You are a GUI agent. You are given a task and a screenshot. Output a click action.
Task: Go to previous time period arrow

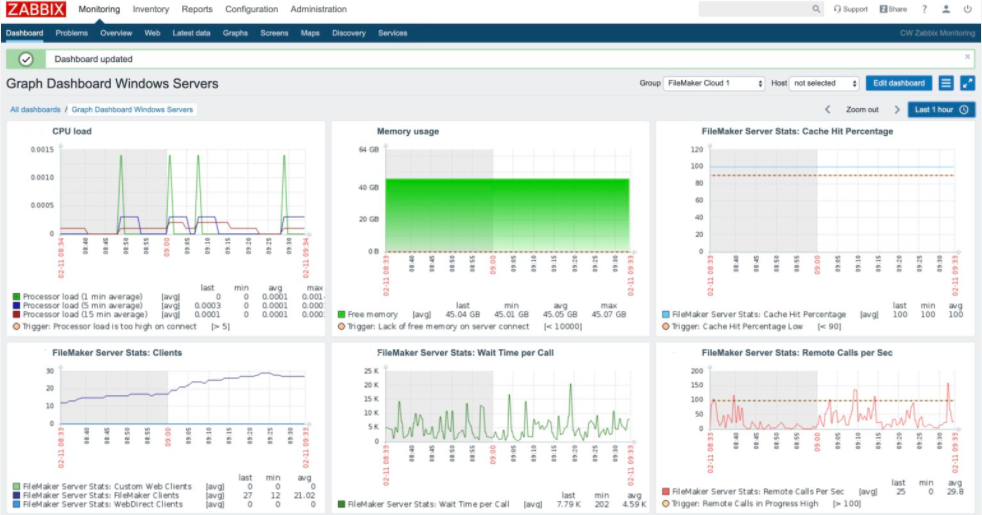coord(827,110)
